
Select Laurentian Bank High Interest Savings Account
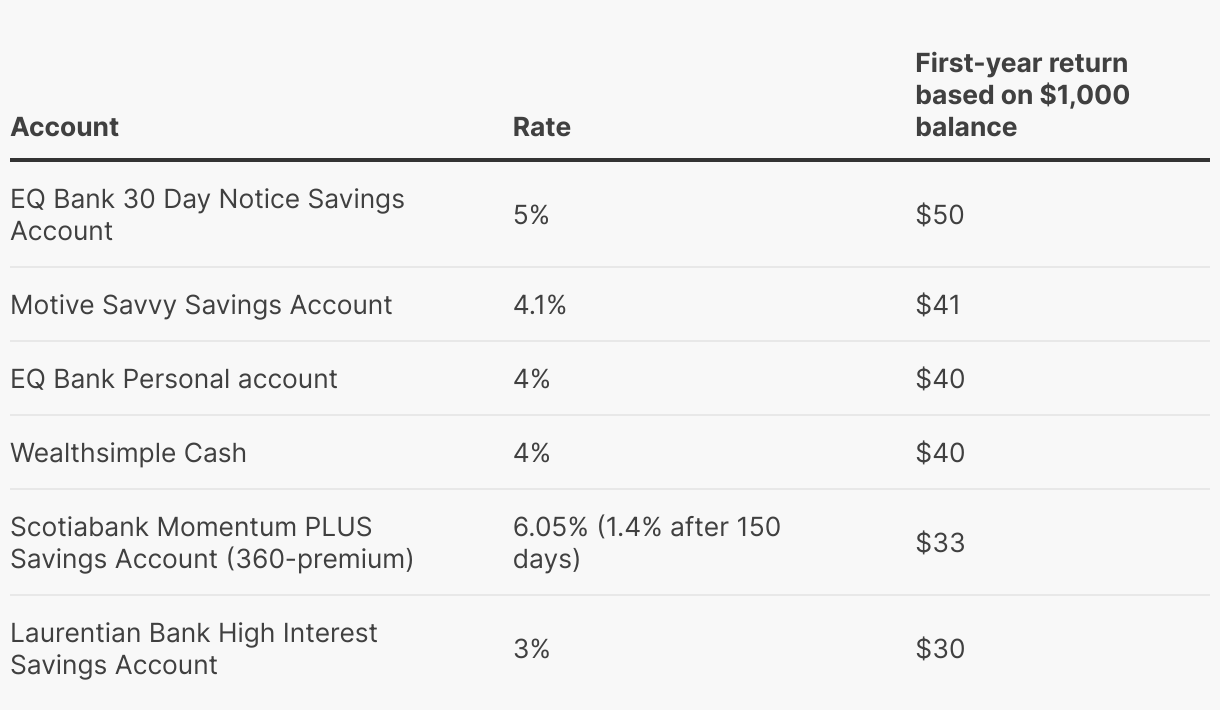click(194, 649)
